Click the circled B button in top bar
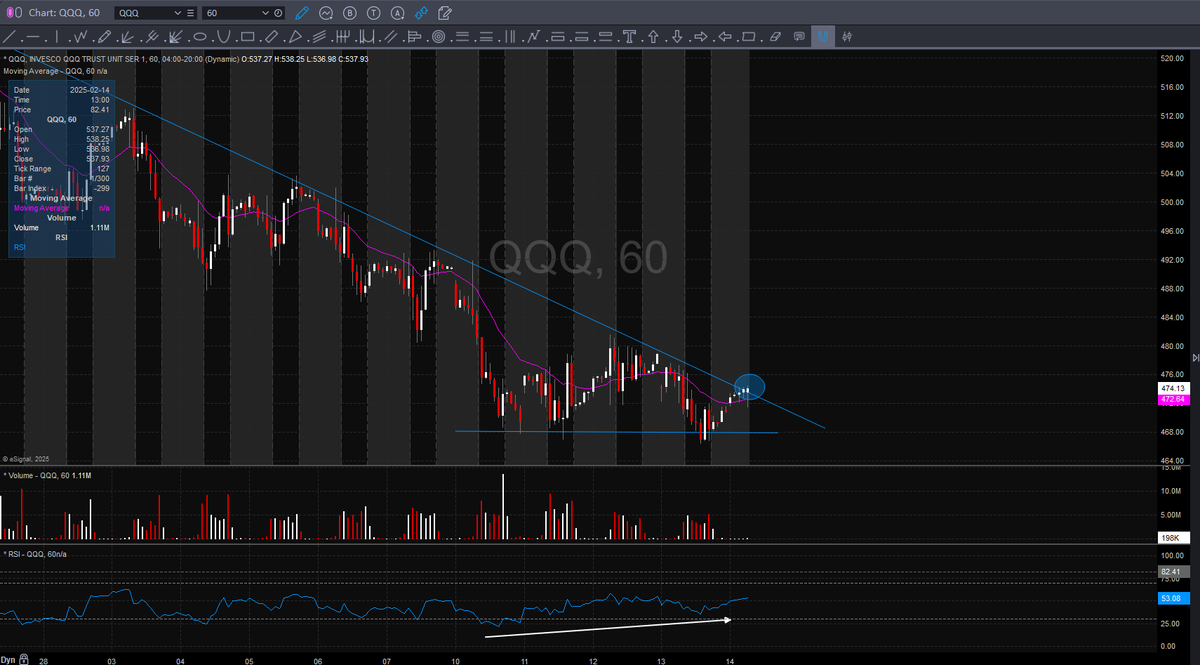The height and width of the screenshot is (665, 1200). (350, 13)
